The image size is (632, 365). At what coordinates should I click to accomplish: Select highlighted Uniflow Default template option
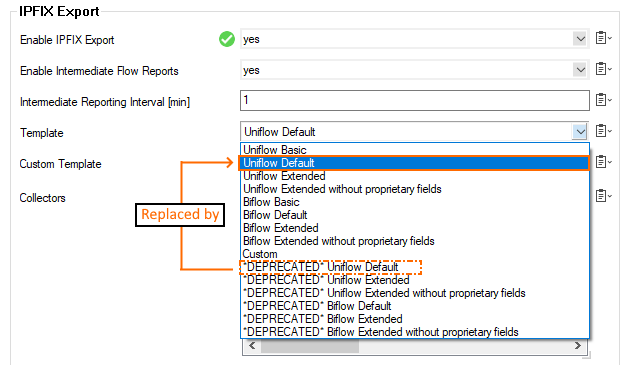415,163
